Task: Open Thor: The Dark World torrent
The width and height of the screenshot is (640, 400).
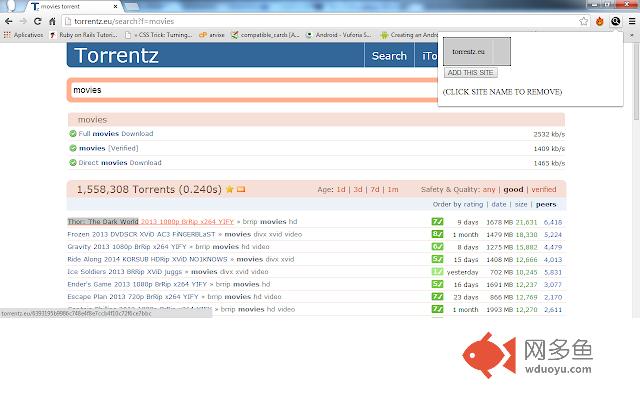Action: pos(150,222)
